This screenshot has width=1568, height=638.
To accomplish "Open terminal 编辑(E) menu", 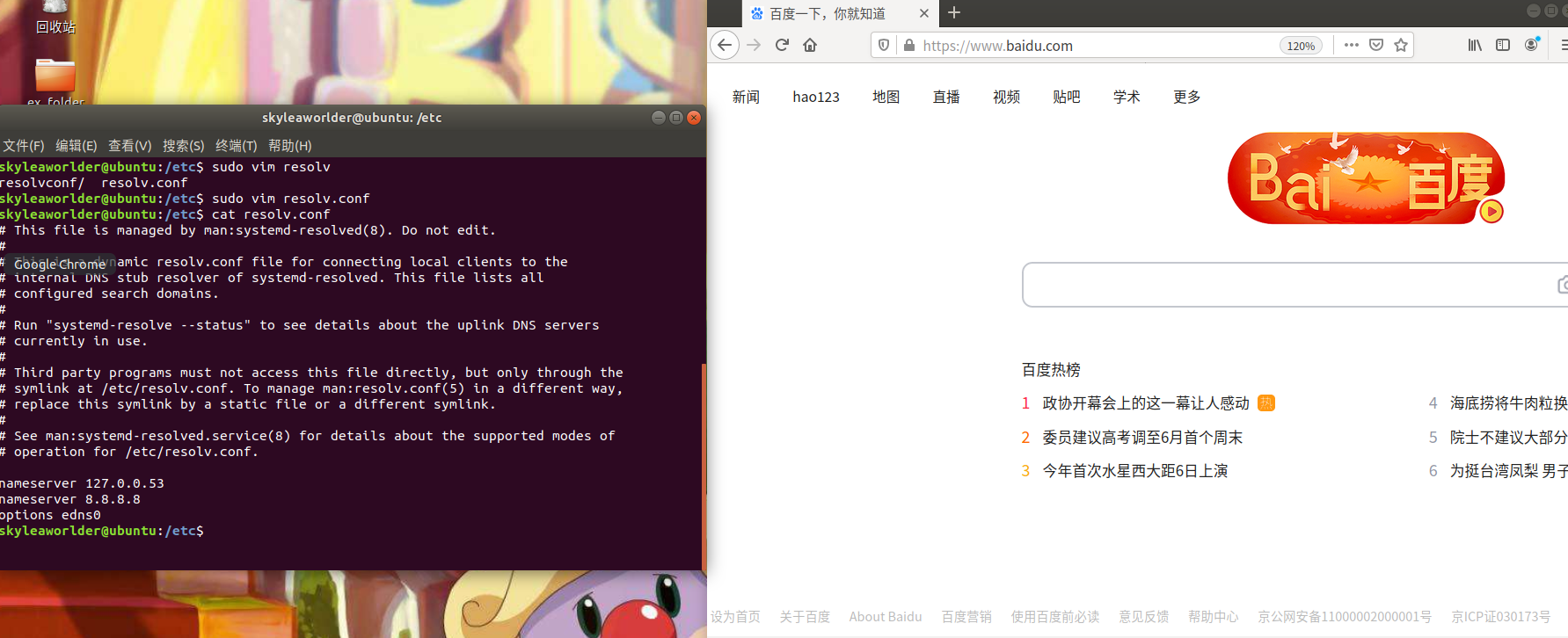I will coord(77,146).
